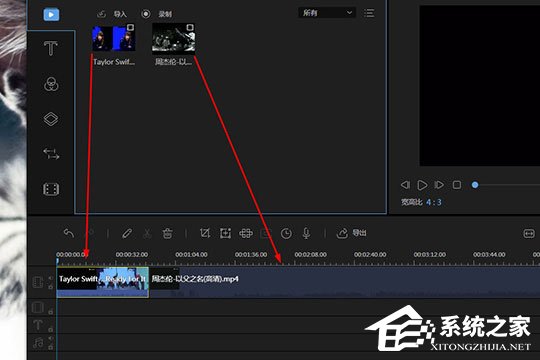Open the Media library tab

51,14
